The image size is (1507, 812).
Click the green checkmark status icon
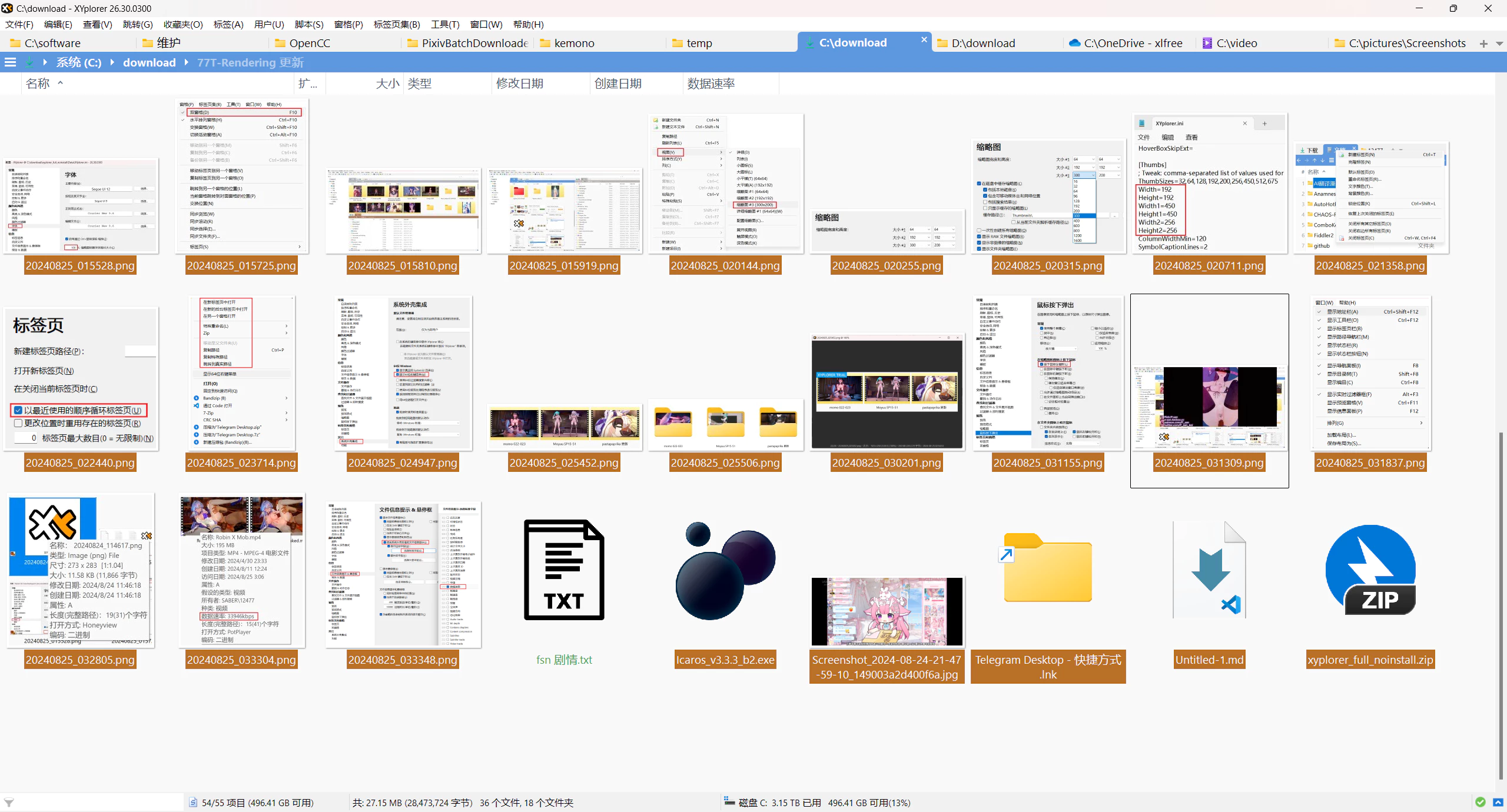click(1481, 803)
